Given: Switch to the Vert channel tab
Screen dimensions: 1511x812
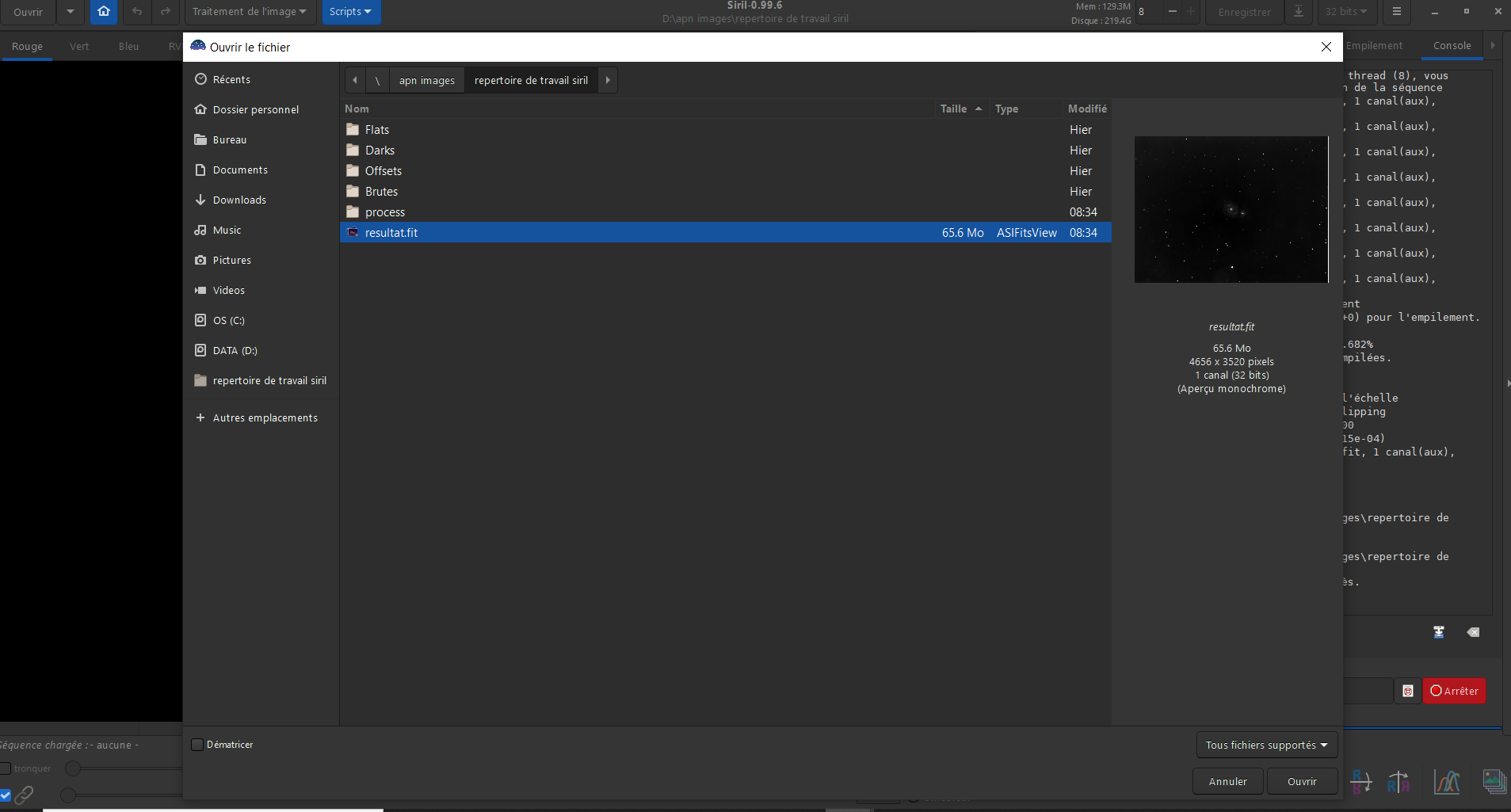Looking at the screenshot, I should 79,46.
